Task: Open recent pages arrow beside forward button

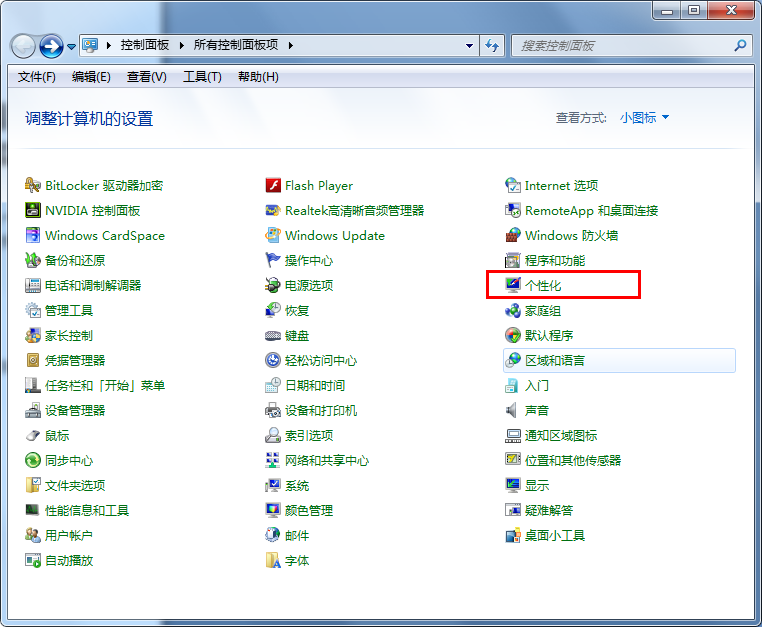Action: (x=71, y=47)
